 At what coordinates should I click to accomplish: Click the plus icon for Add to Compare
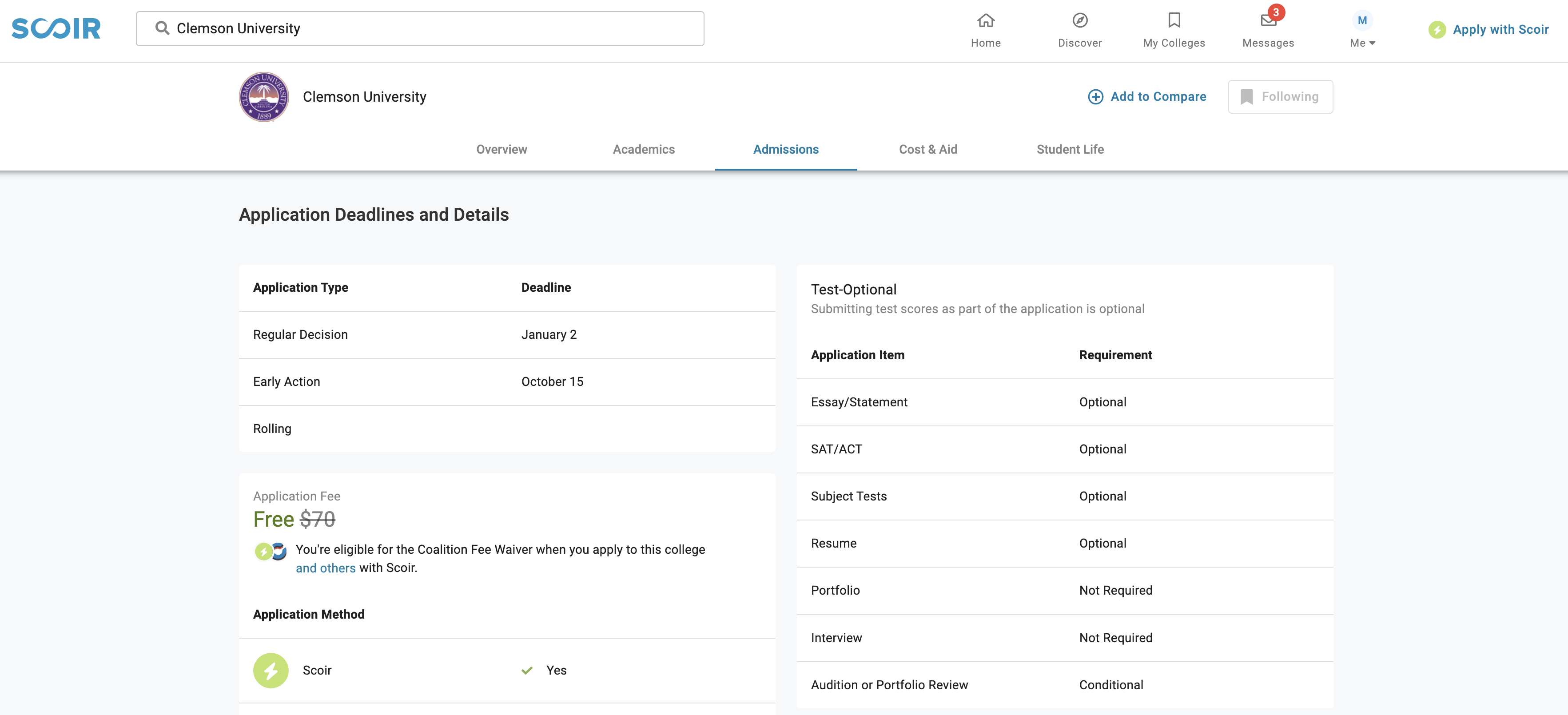(1095, 97)
